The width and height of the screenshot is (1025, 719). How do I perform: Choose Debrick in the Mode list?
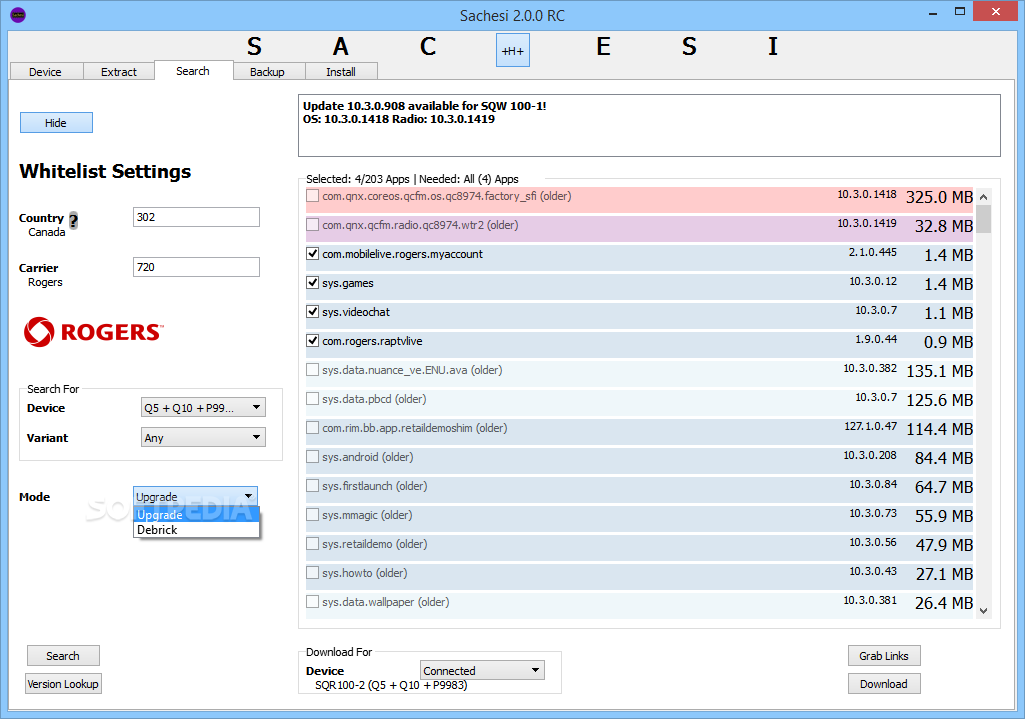coord(196,529)
